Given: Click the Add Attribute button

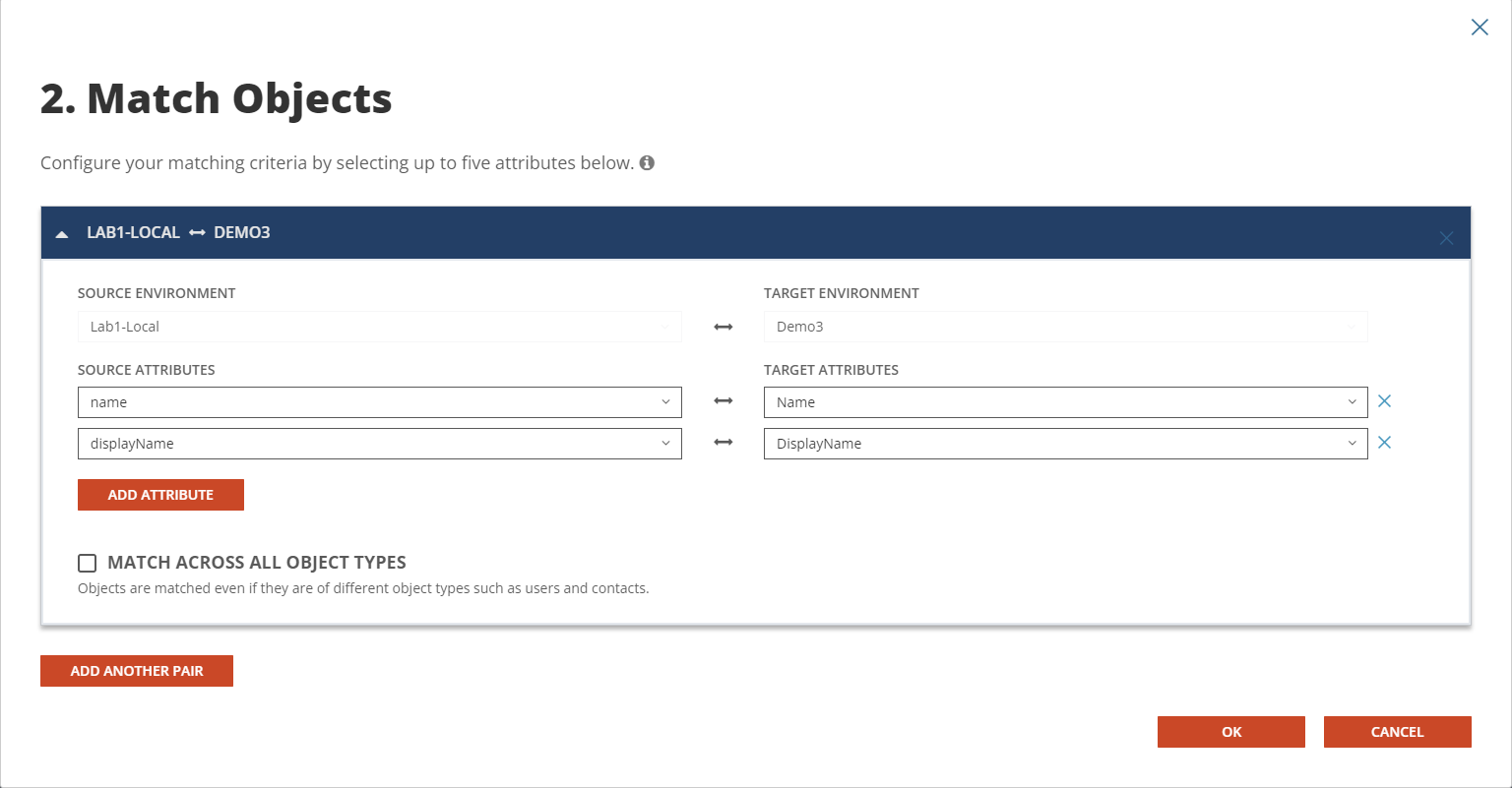Looking at the screenshot, I should click(160, 495).
